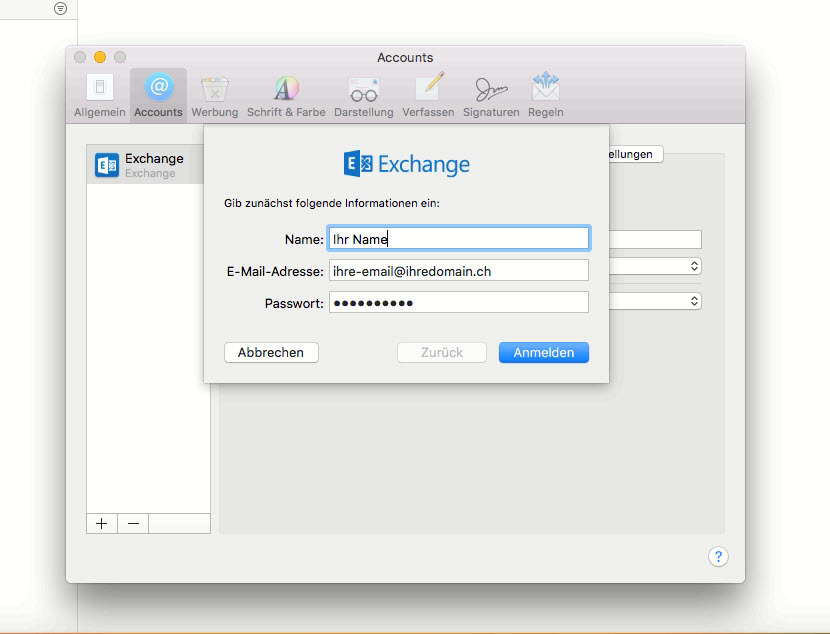Open Darstellung viewing preferences

pyautogui.click(x=364, y=95)
